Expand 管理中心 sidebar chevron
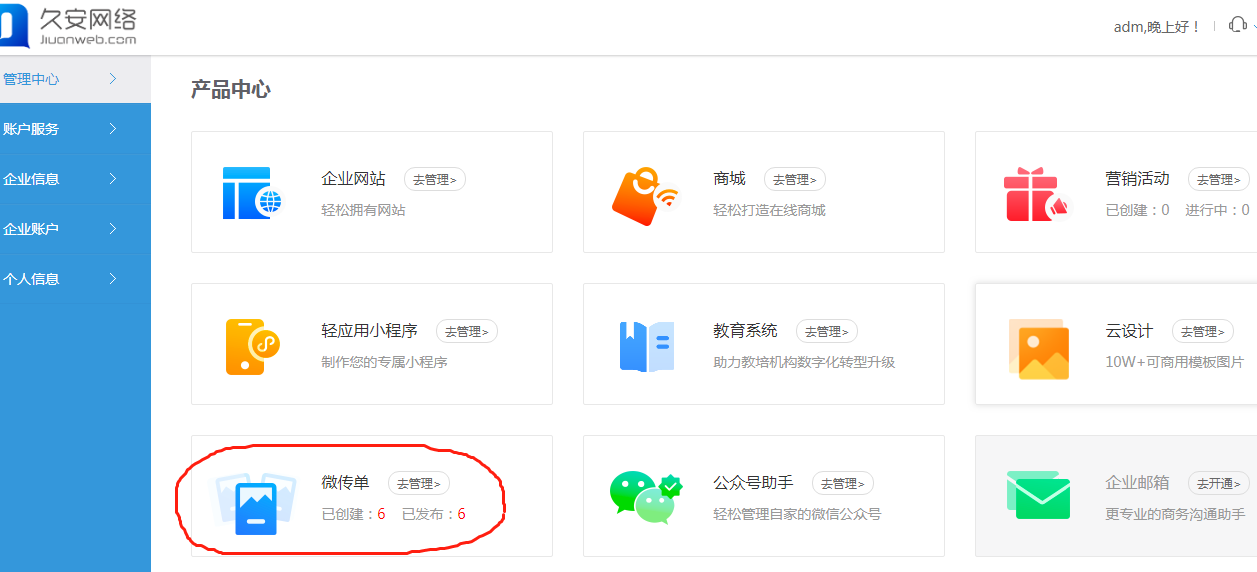1257x572 pixels. point(113,78)
